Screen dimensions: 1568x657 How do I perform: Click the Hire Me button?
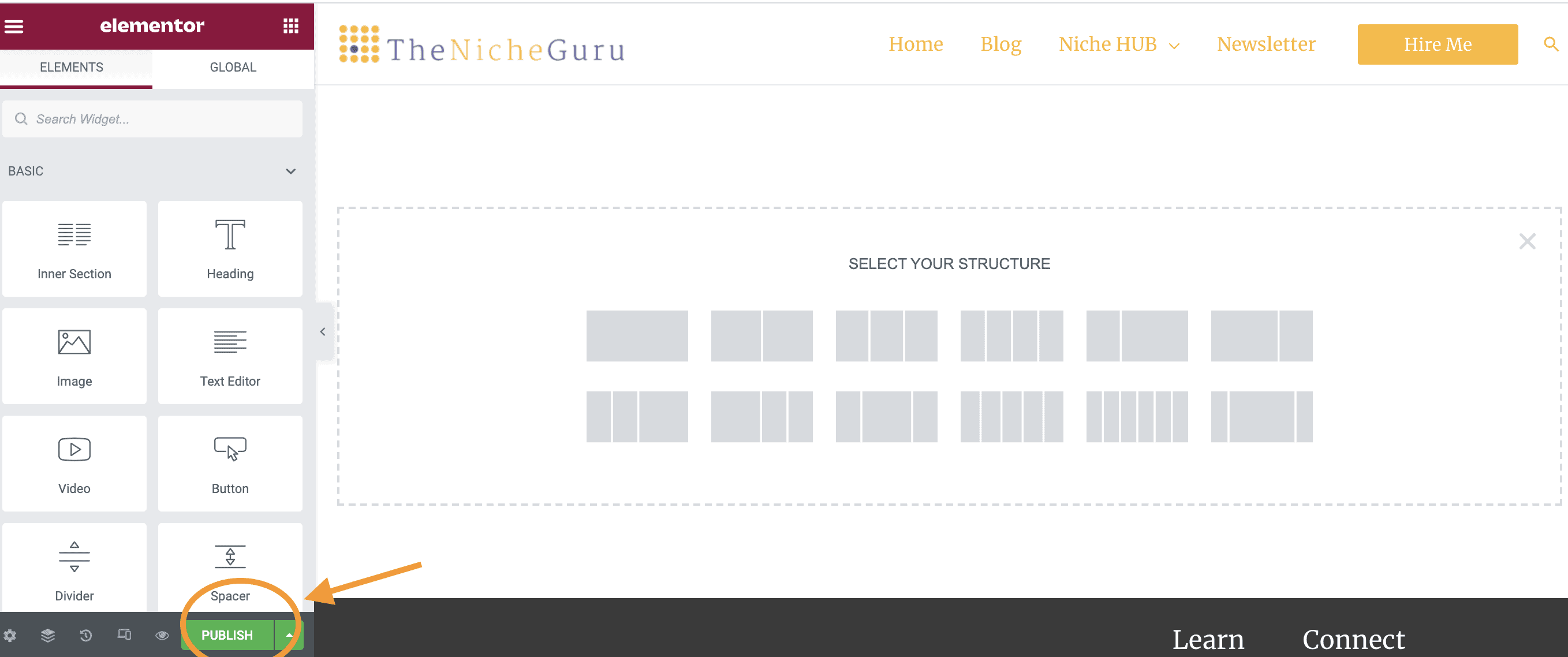1438,44
